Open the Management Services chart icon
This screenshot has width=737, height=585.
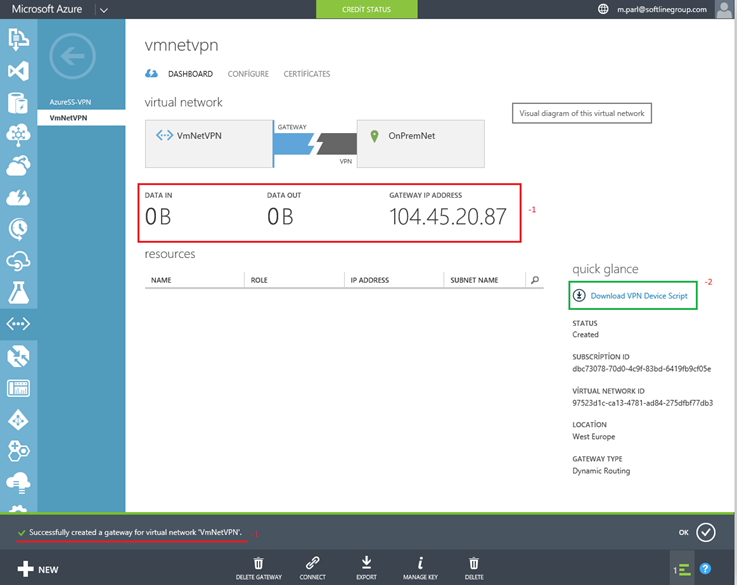pos(18,388)
